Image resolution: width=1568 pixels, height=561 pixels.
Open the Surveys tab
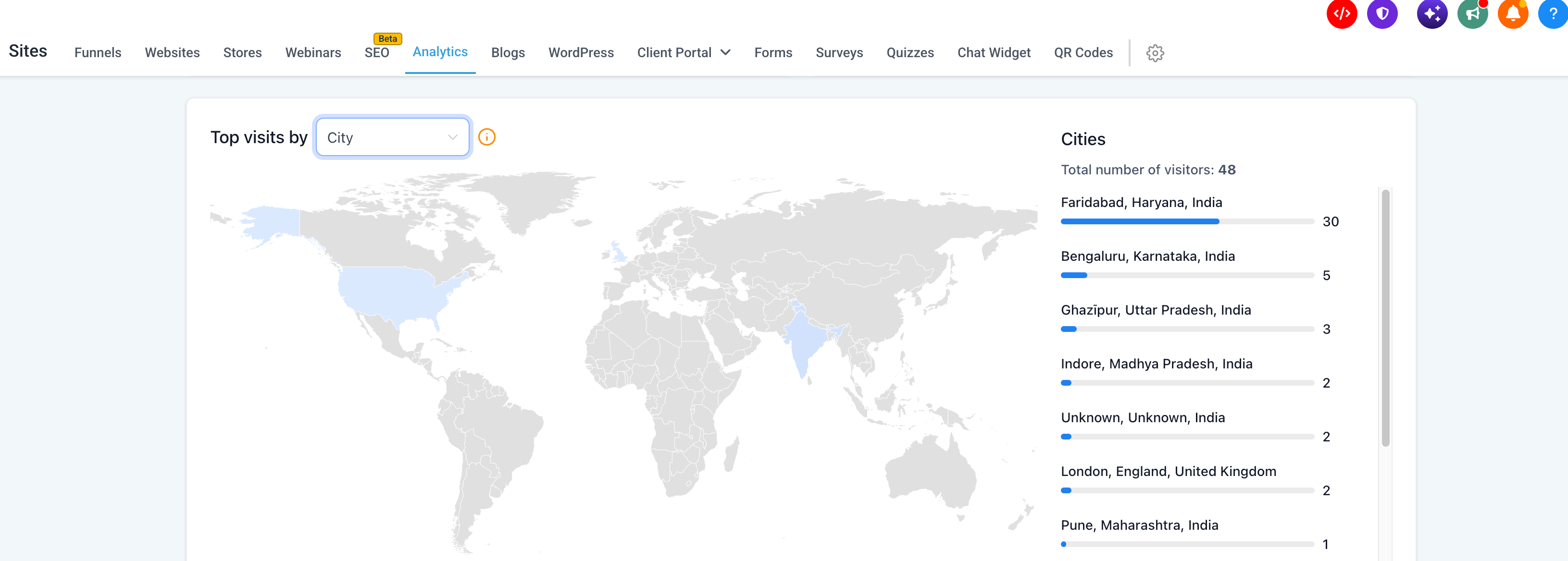[839, 53]
